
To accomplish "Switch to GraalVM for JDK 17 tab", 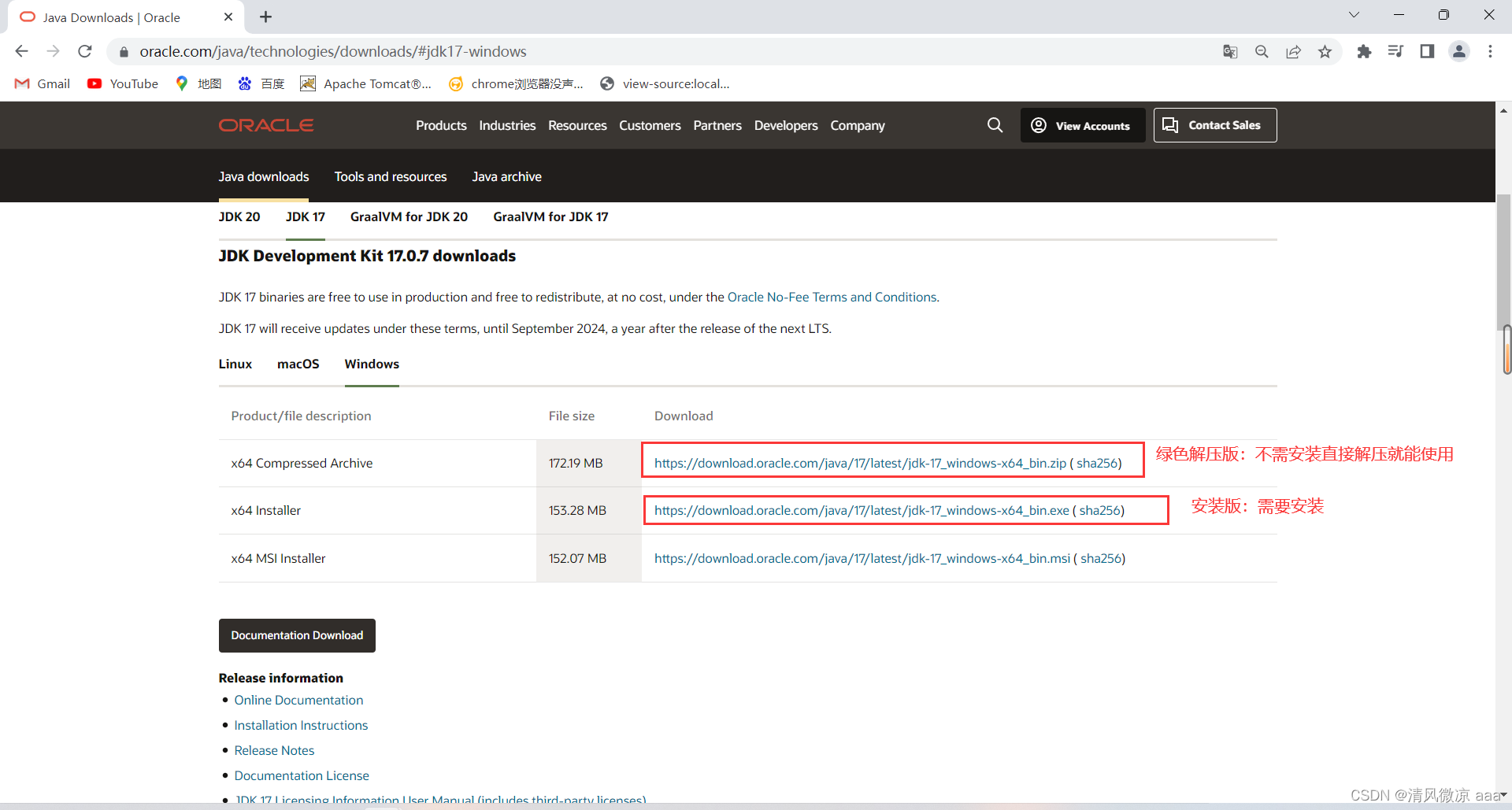I will [550, 216].
